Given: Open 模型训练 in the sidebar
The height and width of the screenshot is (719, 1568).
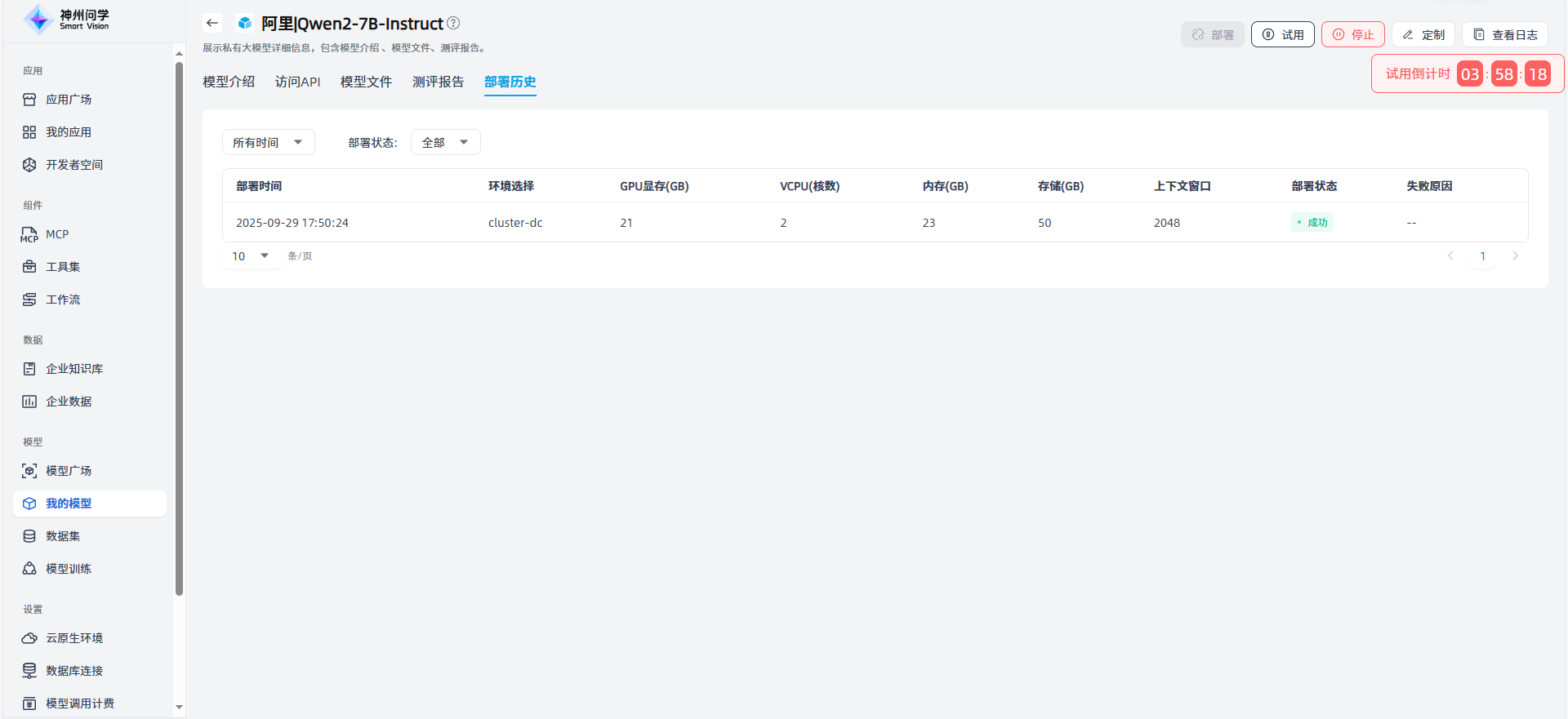Looking at the screenshot, I should click(69, 569).
